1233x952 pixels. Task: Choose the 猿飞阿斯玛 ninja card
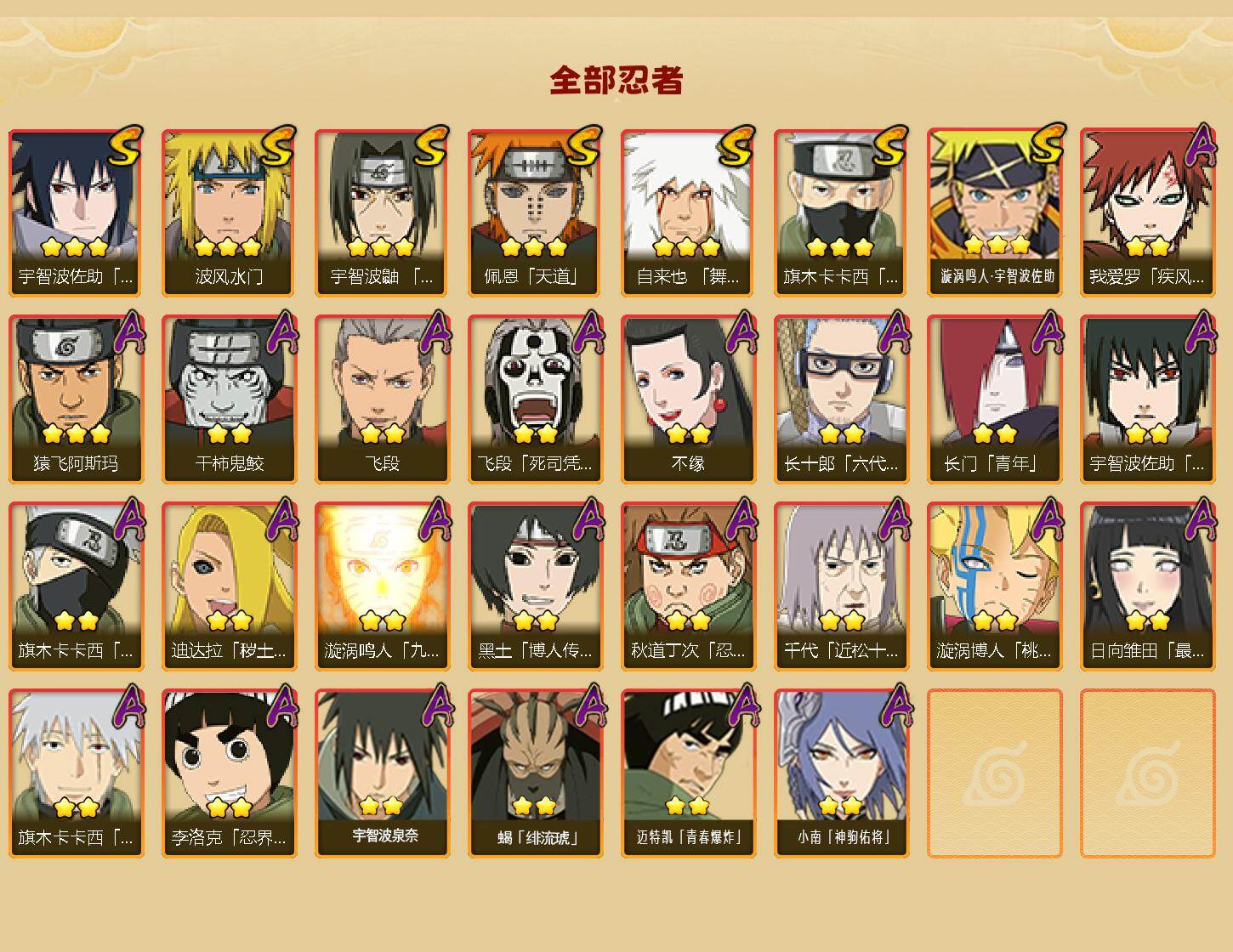[76, 399]
